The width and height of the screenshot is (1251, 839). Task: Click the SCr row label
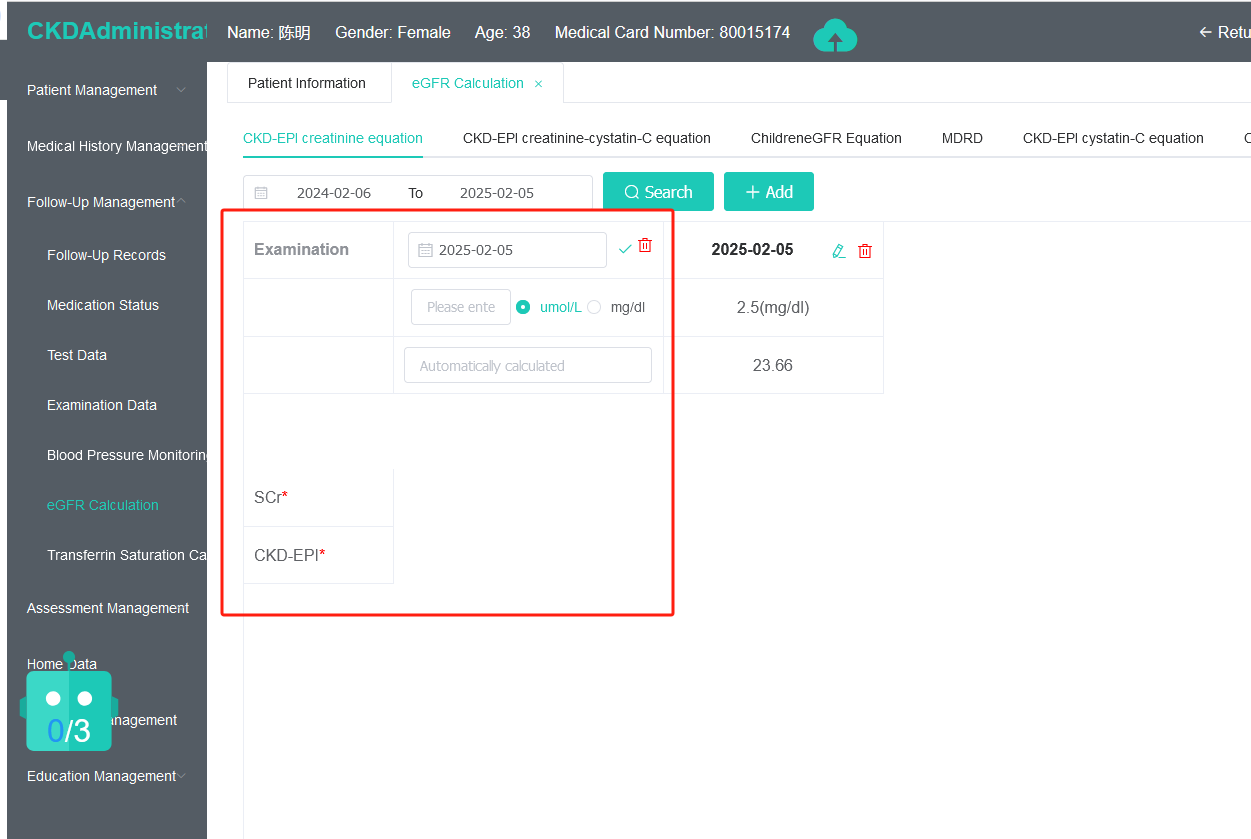point(271,497)
